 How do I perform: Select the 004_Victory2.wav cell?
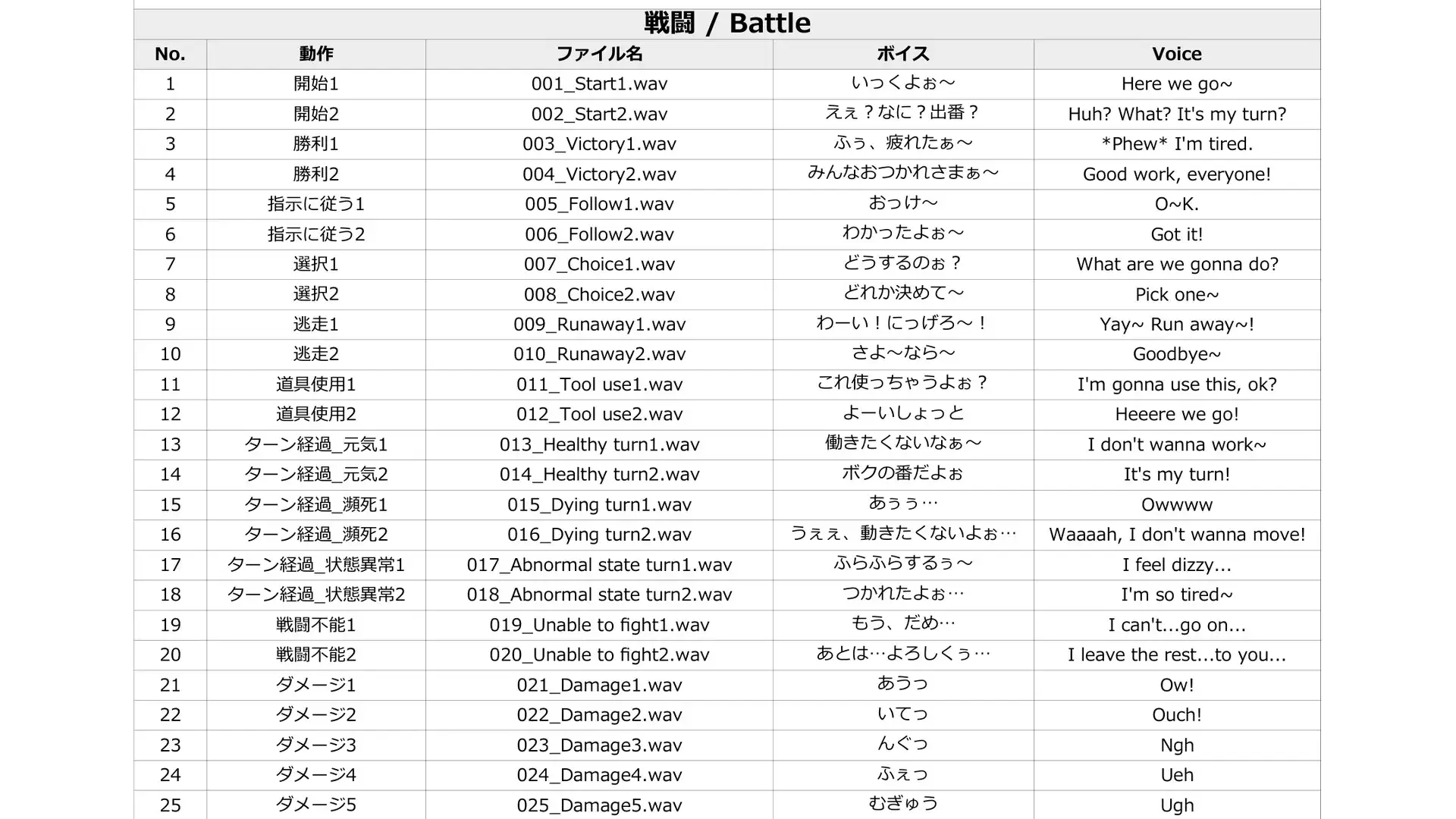(599, 174)
